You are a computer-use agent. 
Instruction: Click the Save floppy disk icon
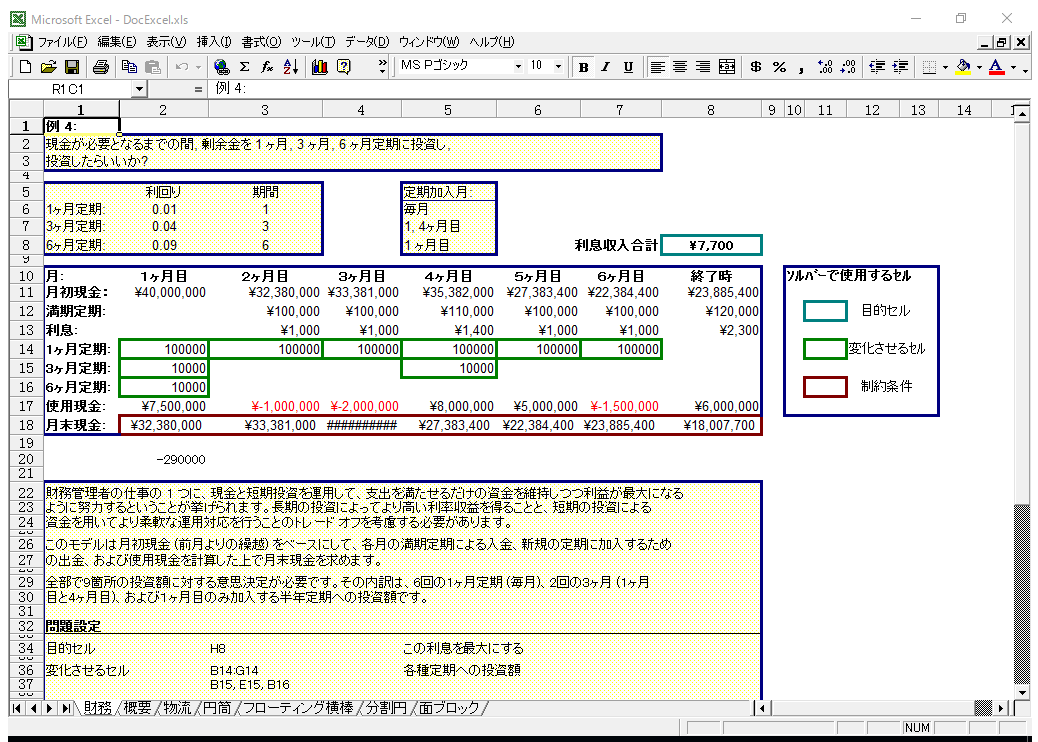72,67
